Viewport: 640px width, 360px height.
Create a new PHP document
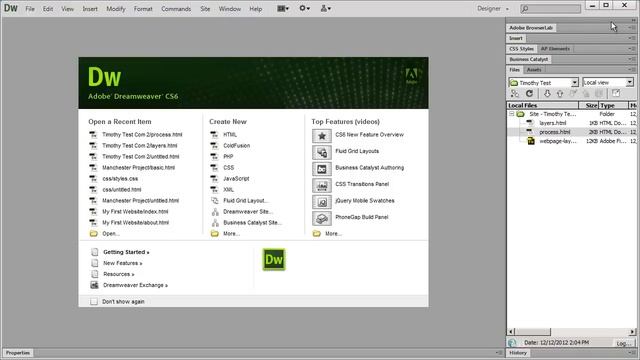[228, 156]
